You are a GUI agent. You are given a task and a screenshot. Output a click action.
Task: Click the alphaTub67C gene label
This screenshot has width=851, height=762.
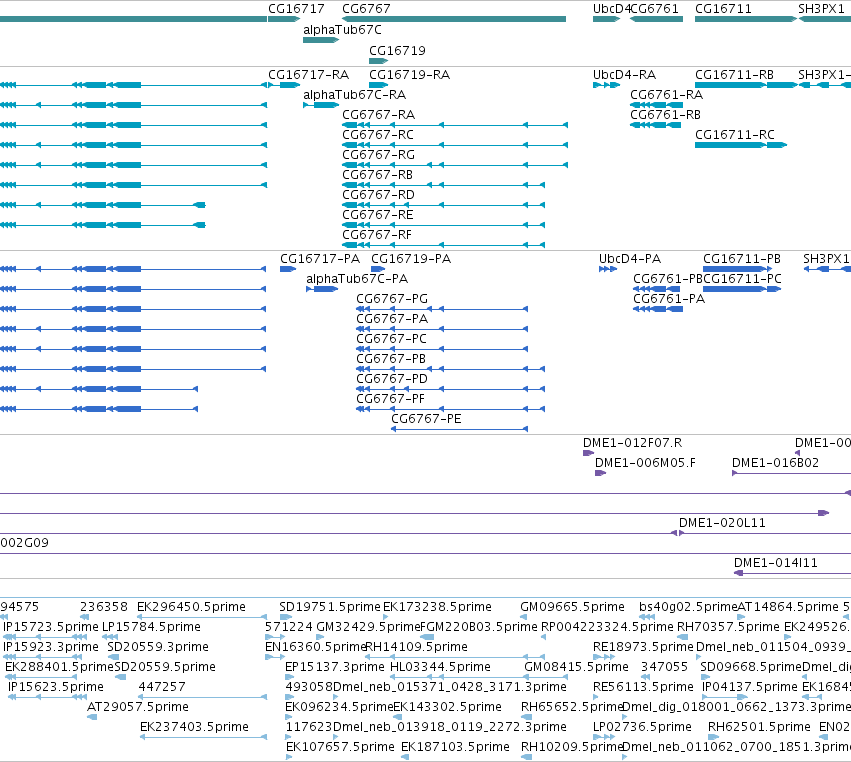click(342, 30)
